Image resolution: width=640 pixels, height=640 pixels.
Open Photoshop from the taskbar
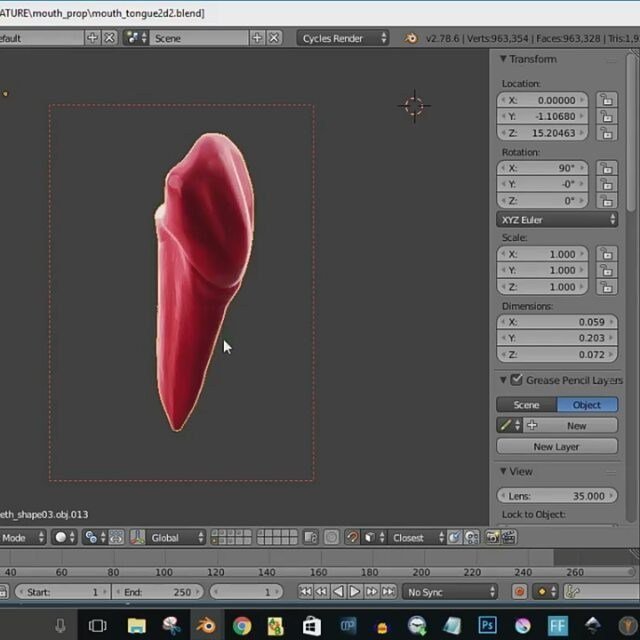[x=487, y=625]
